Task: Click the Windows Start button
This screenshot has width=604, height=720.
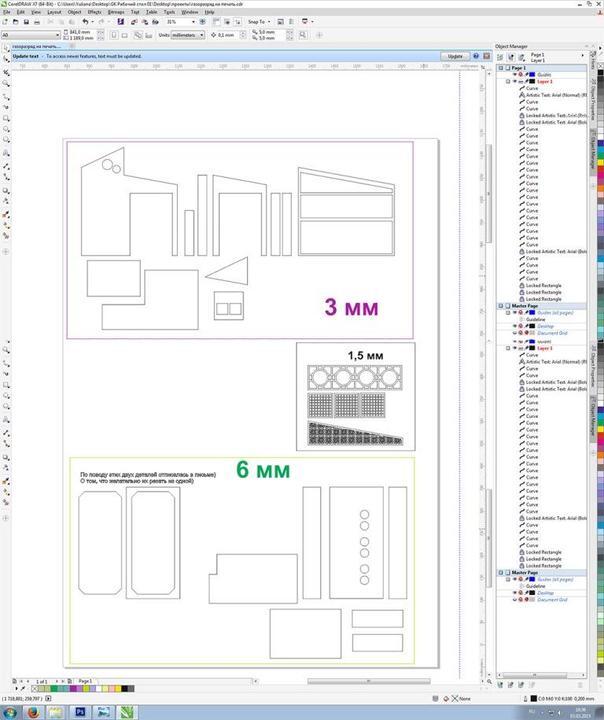Action: click(9, 712)
